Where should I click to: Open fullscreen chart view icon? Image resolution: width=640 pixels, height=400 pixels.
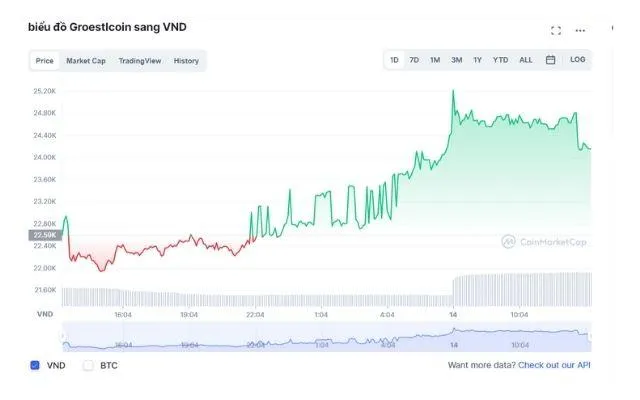click(x=556, y=31)
